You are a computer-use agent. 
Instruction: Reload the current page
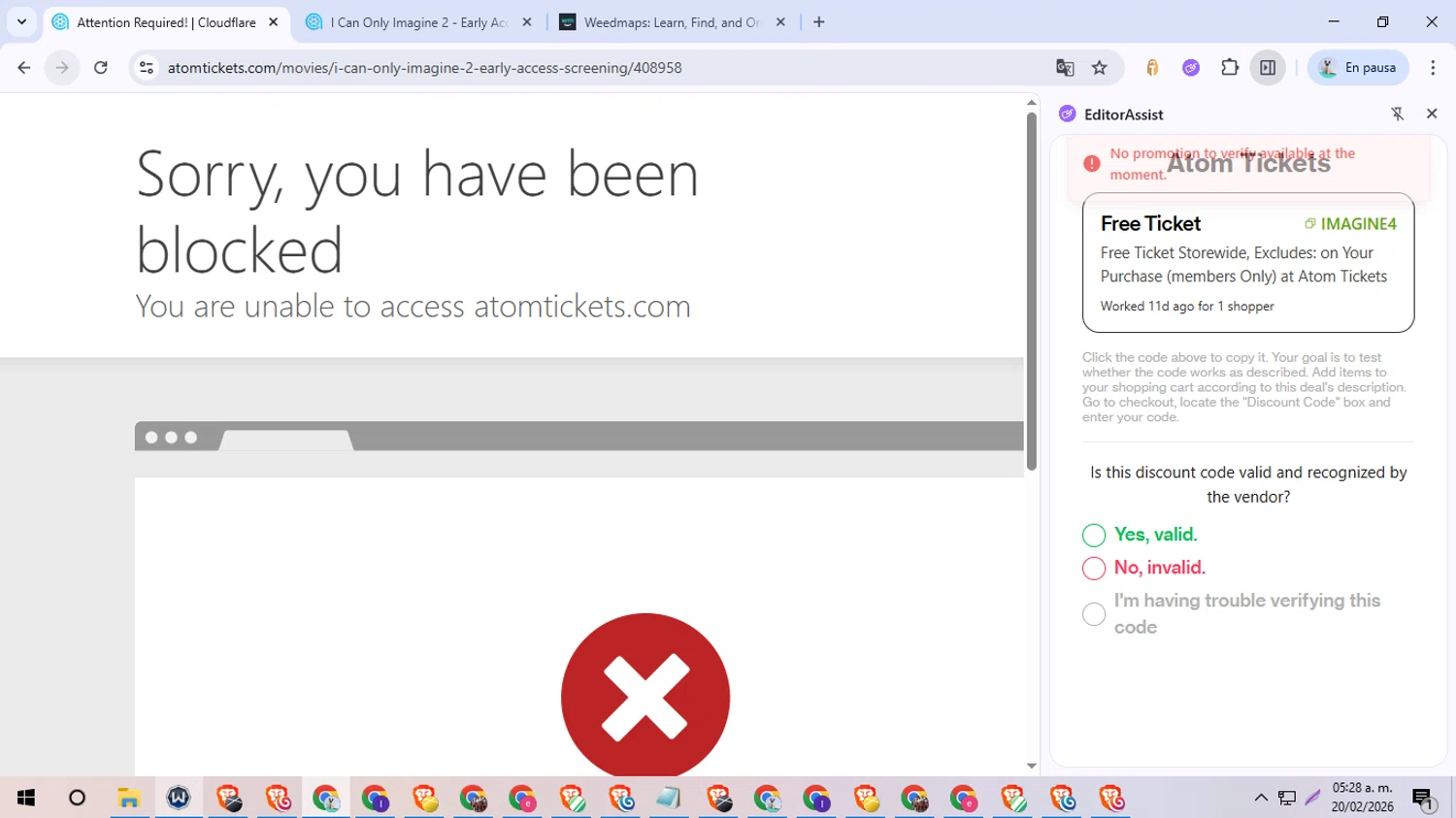click(x=101, y=68)
